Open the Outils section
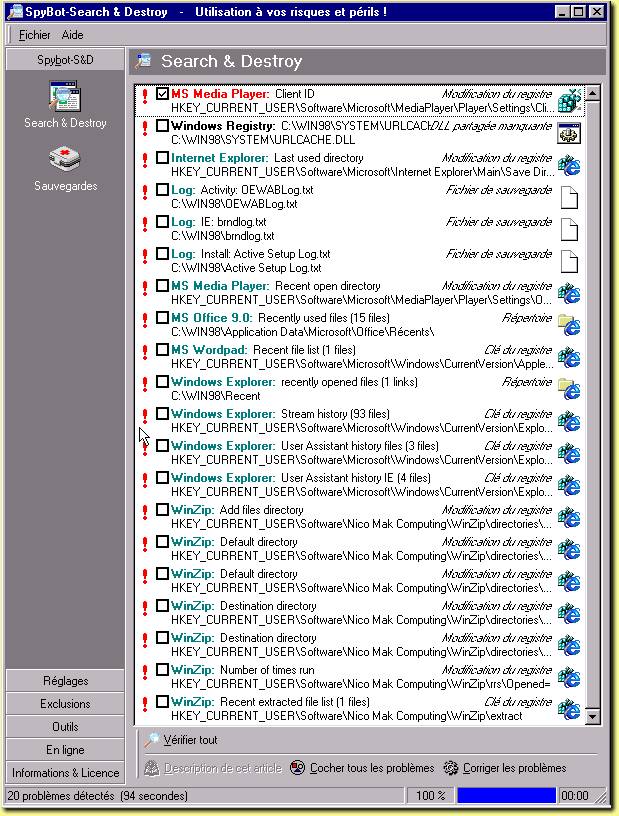Image resolution: width=619 pixels, height=816 pixels. tap(65, 726)
